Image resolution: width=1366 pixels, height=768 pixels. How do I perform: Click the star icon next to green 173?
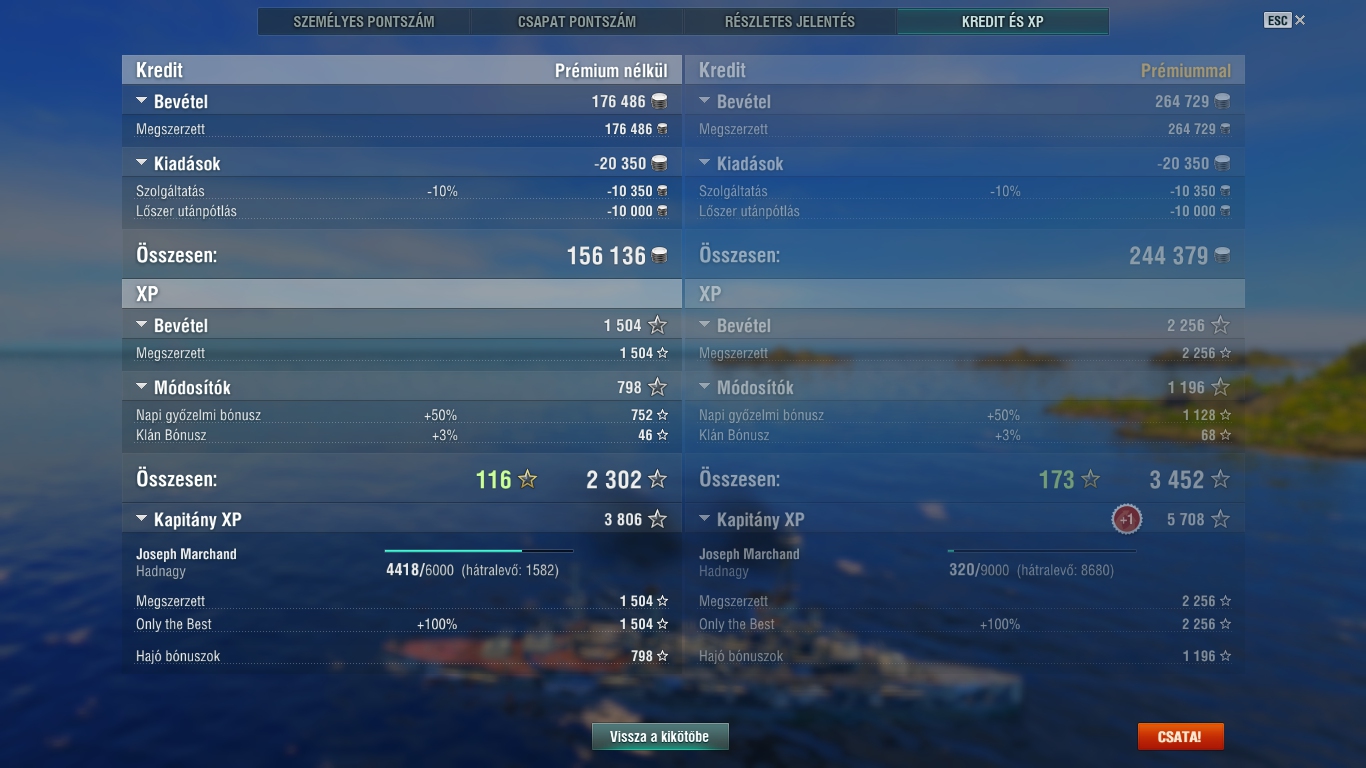[x=1091, y=480]
